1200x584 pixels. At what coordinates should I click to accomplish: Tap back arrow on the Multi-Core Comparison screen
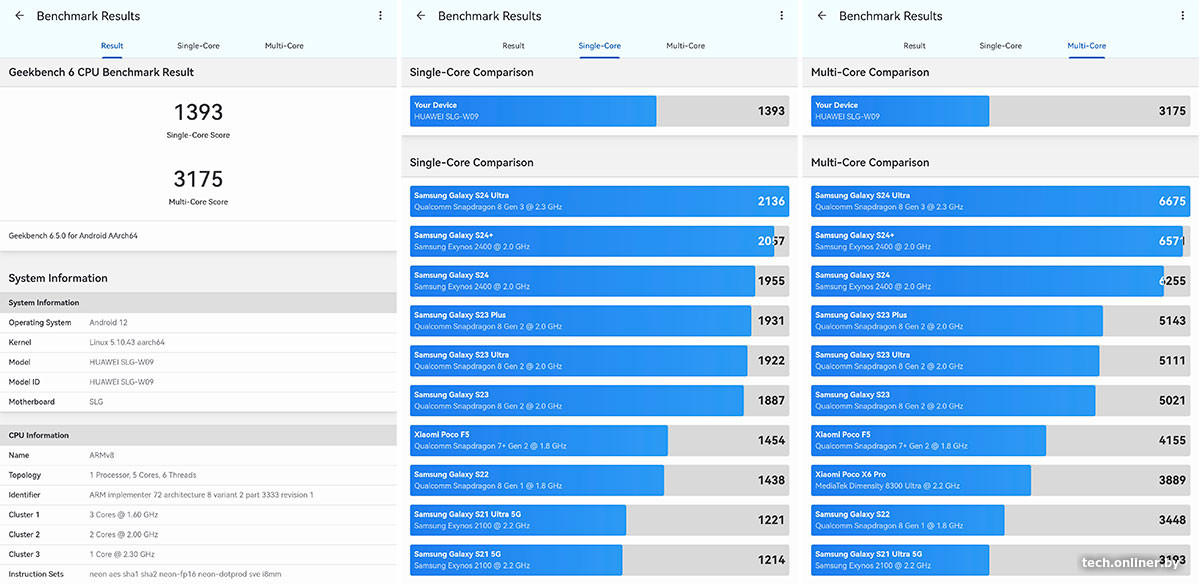tap(822, 16)
